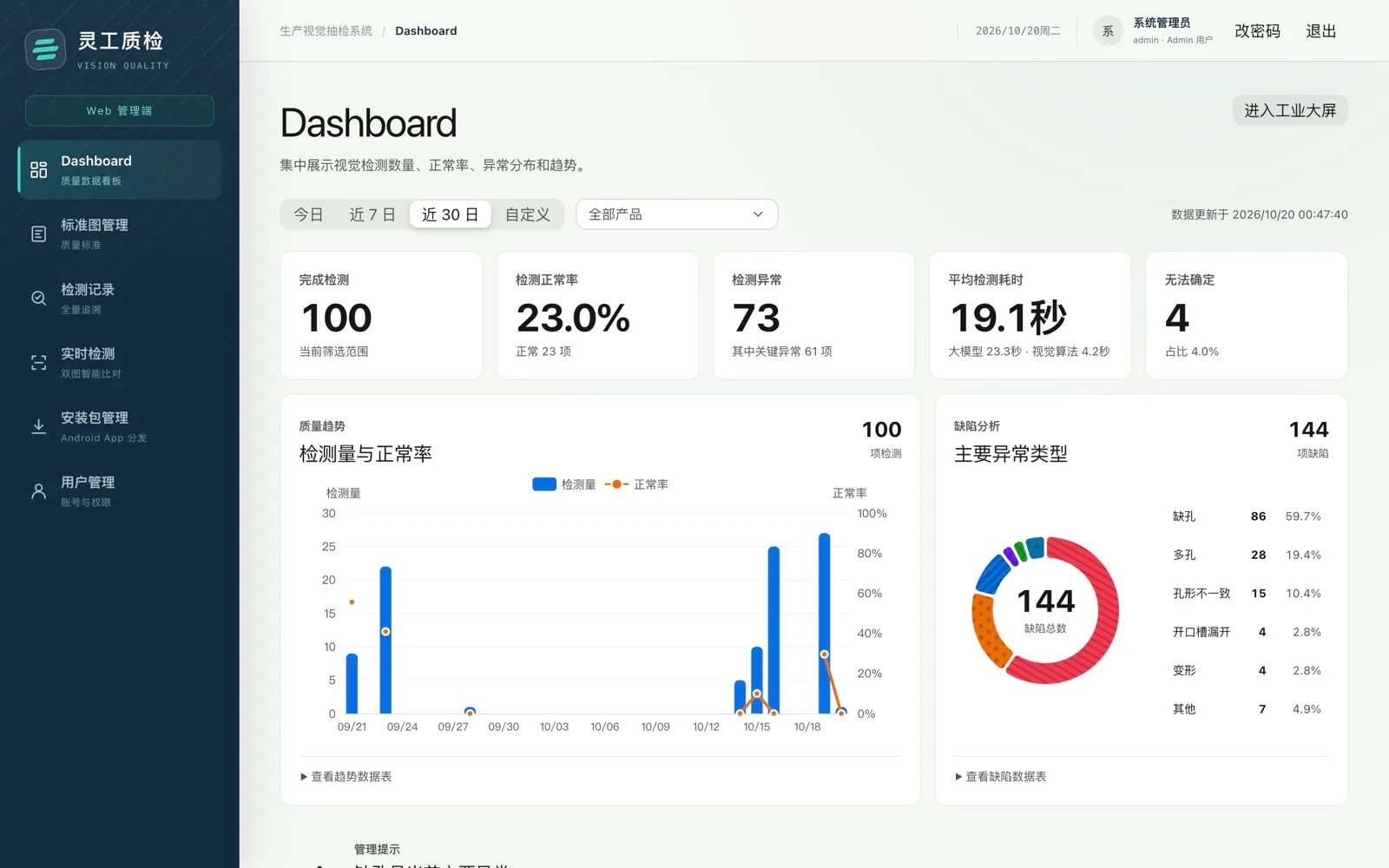Image resolution: width=1389 pixels, height=868 pixels.
Task: Click the Web 管理端 button
Action: click(120, 111)
